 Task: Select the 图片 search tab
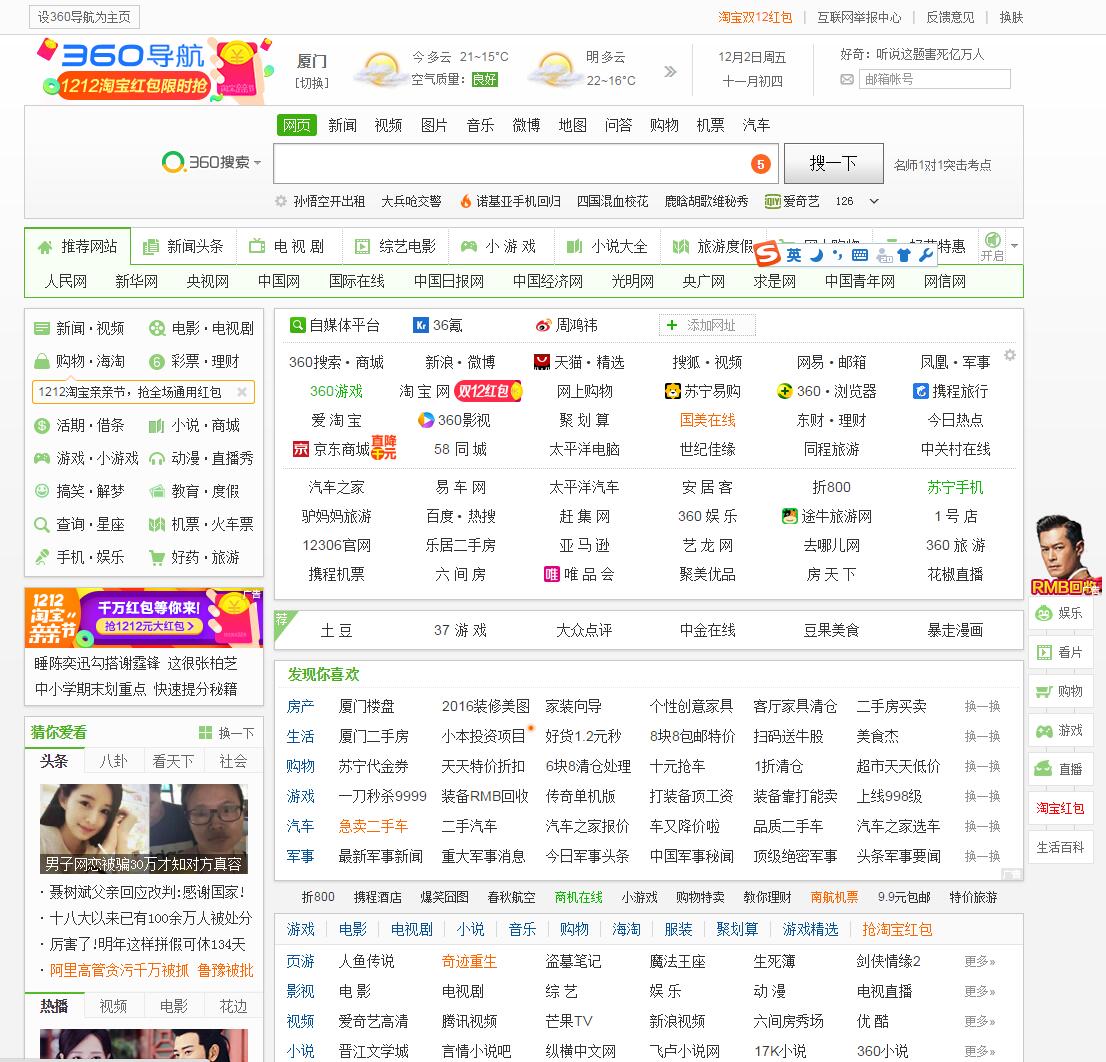click(434, 126)
